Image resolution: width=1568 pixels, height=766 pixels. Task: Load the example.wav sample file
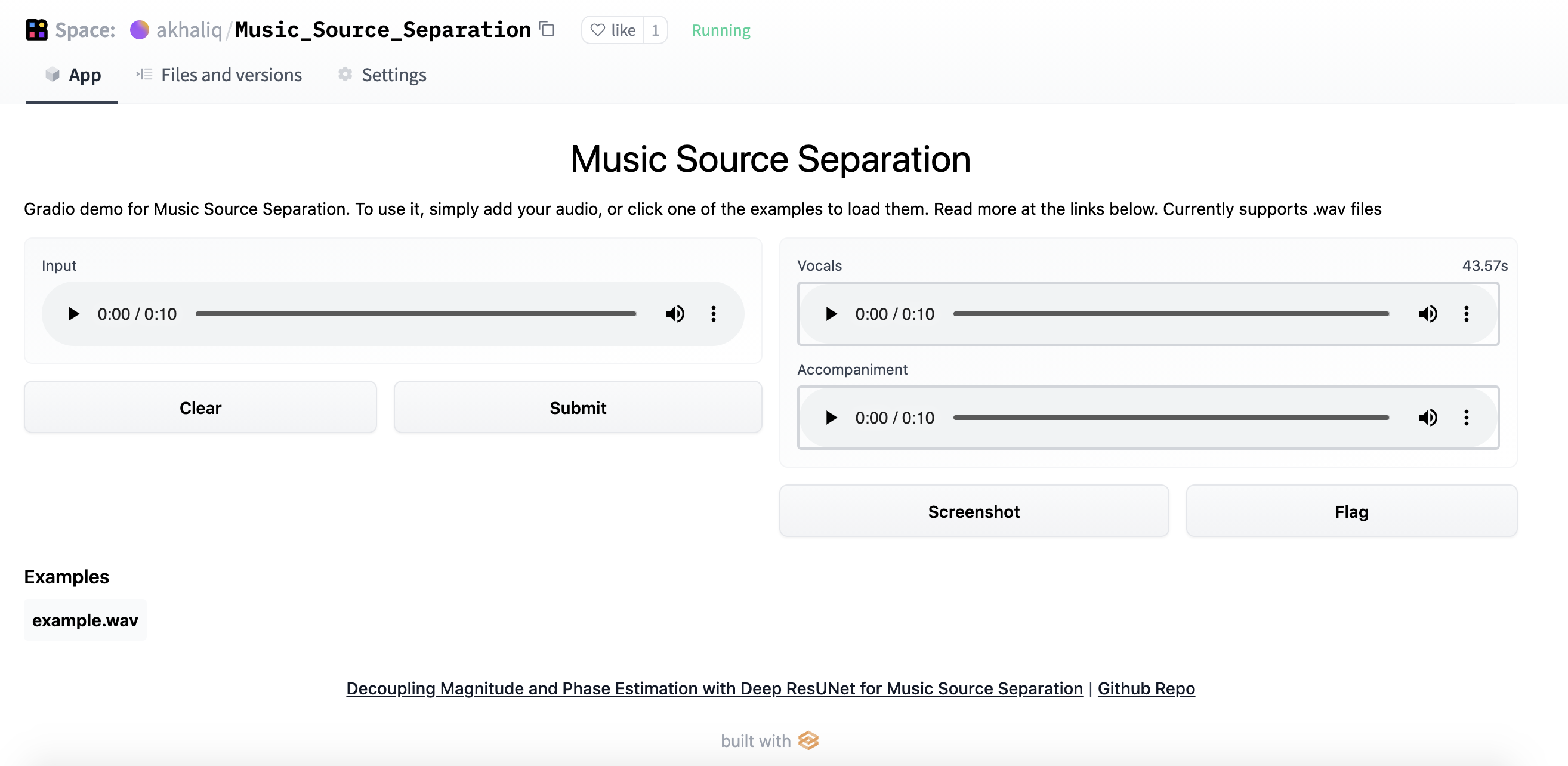click(85, 620)
